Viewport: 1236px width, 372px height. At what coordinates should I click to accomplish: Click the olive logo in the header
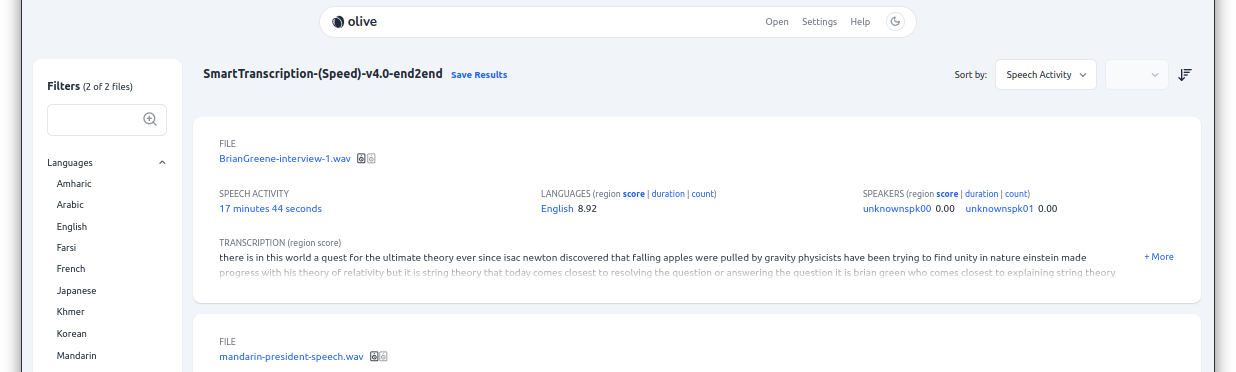coord(354,21)
